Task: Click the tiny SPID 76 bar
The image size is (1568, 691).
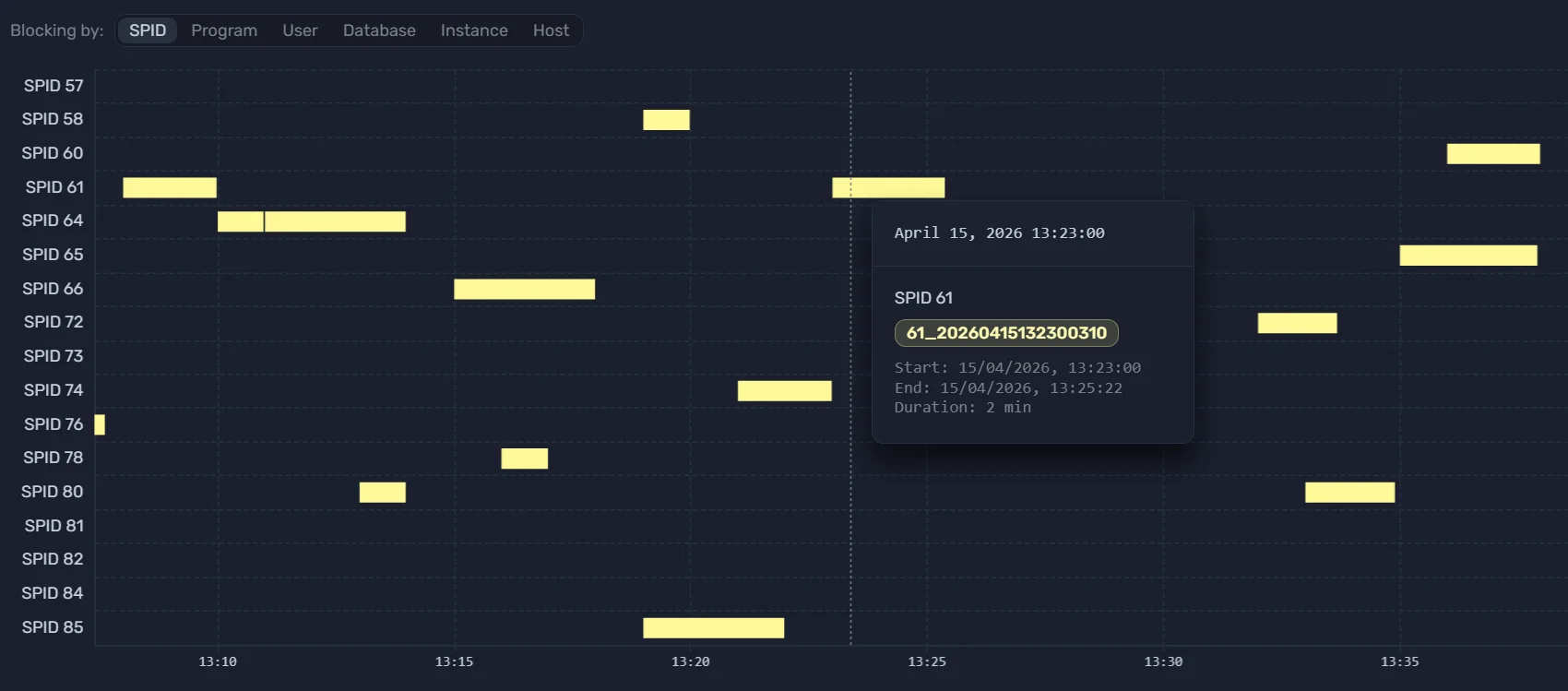Action: (x=100, y=424)
